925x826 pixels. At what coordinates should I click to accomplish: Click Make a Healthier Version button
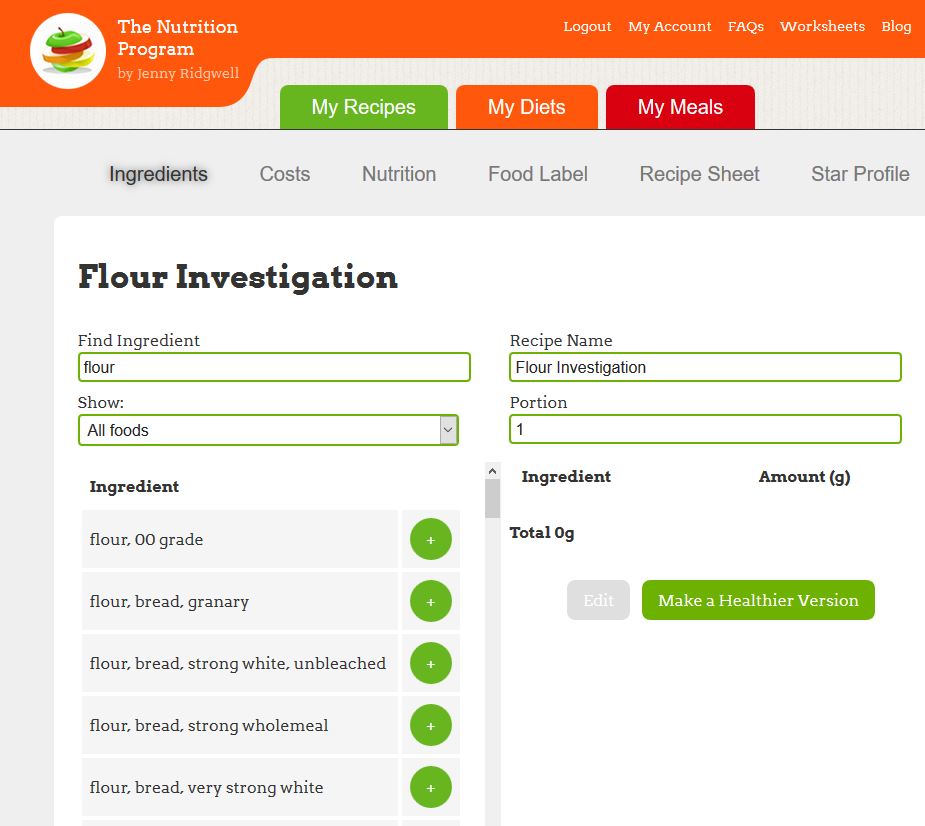pos(758,600)
